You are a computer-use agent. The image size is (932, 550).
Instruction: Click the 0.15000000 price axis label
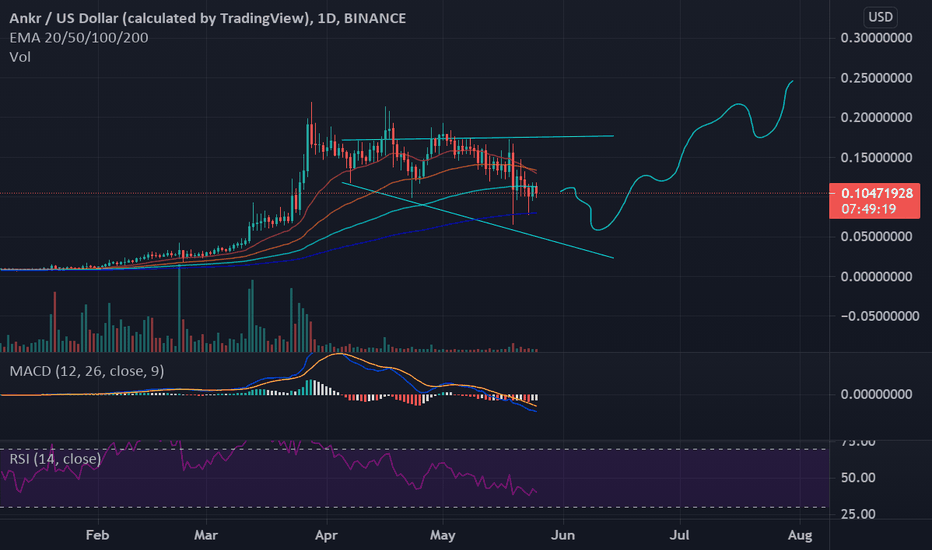(x=876, y=158)
